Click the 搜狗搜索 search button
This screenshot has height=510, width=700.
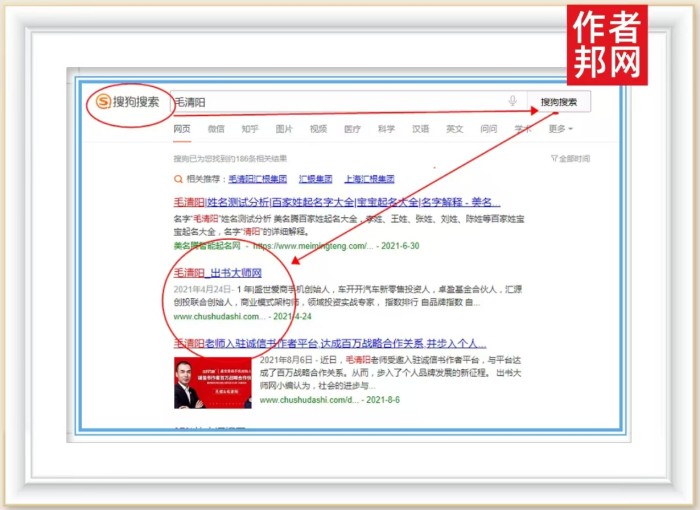pos(558,102)
